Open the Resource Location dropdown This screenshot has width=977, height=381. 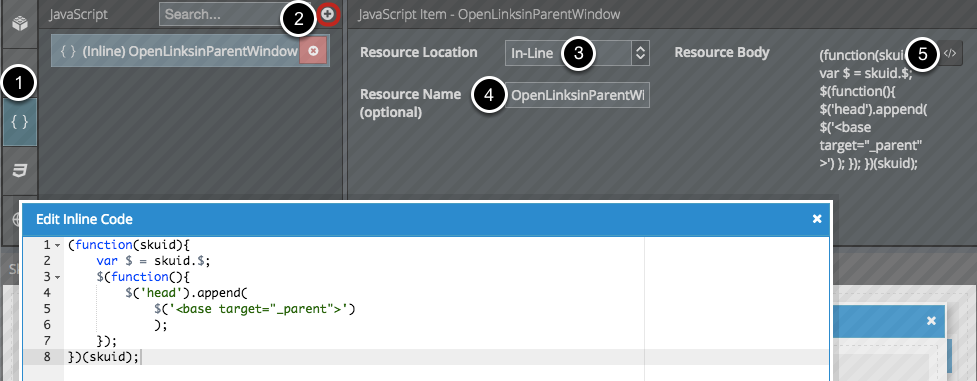(577, 54)
